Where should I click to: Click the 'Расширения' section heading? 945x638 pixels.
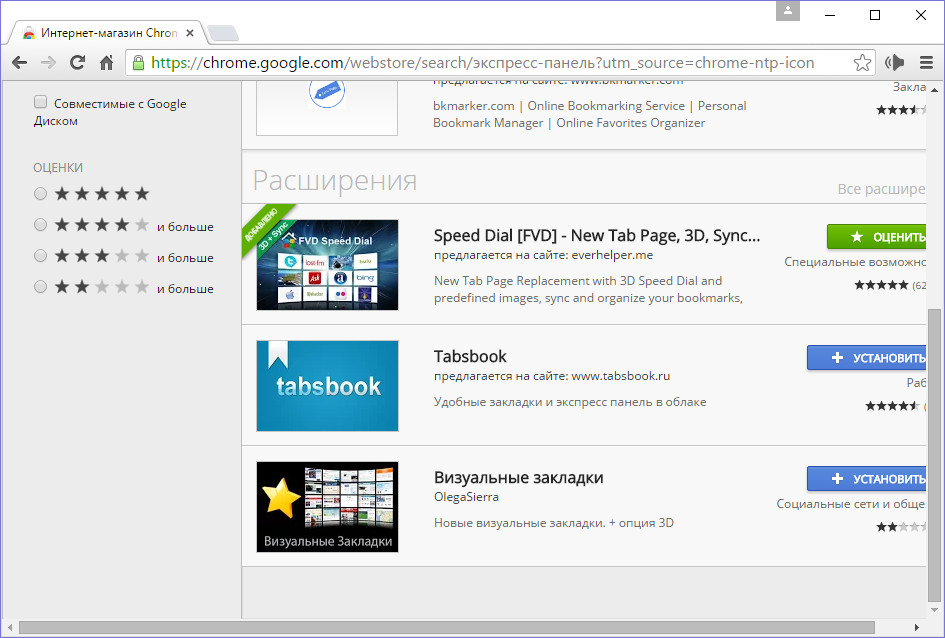point(334,180)
